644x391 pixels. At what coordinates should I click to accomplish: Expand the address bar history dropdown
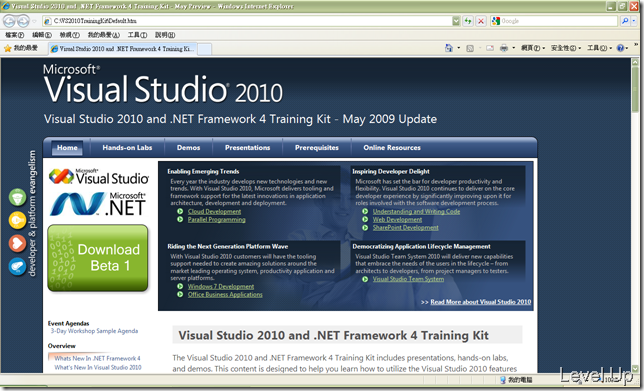point(456,21)
